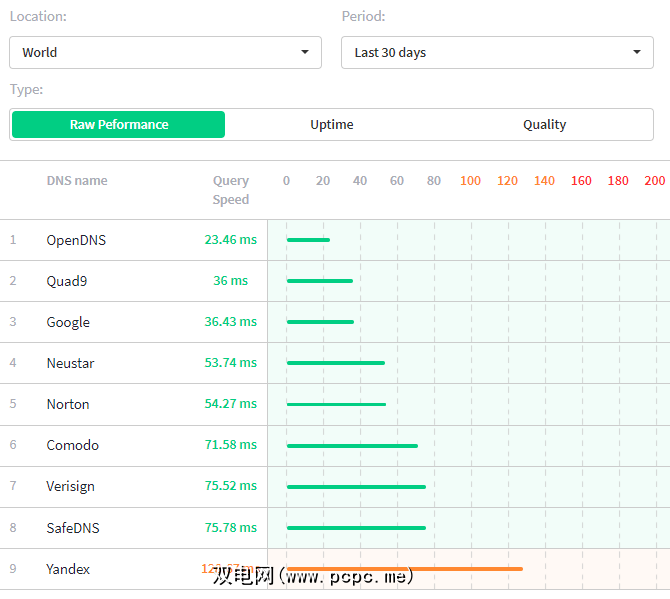Viewport: 670px width, 599px height.
Task: Open the Neustar DNS entry
Action: (70, 363)
